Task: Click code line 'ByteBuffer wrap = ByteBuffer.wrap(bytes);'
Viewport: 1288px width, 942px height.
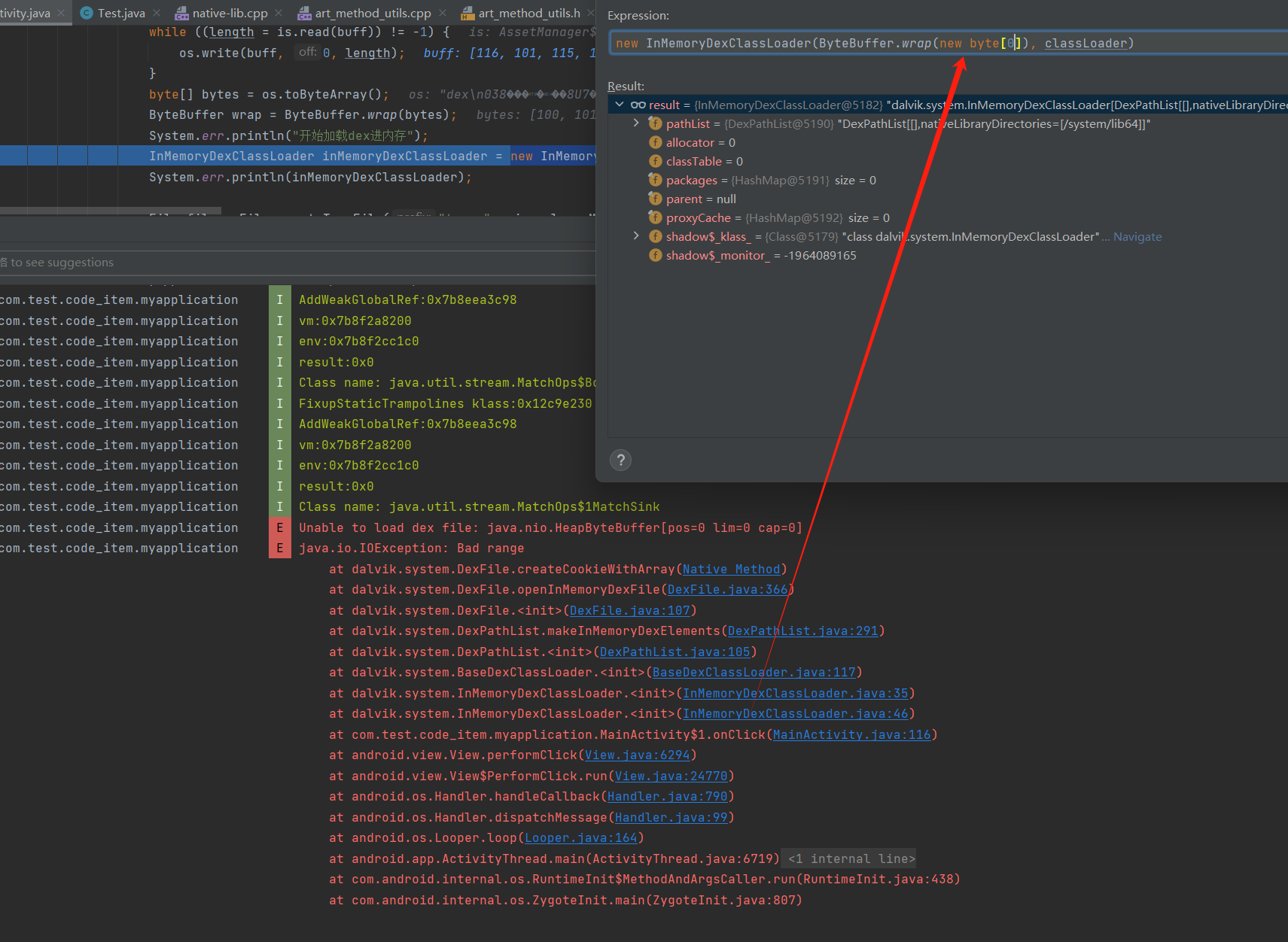Action: pos(303,114)
